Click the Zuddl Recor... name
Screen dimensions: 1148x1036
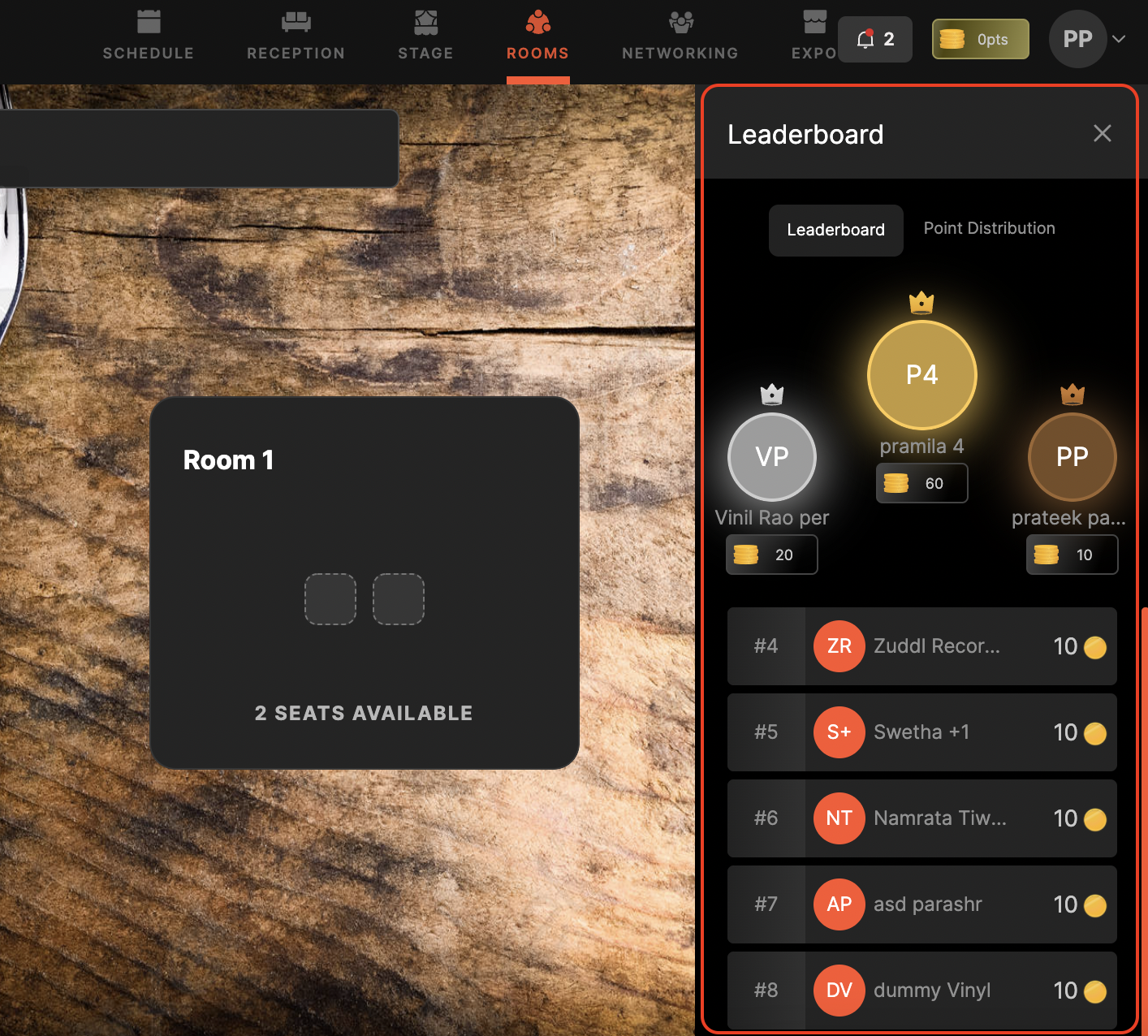[x=937, y=646]
